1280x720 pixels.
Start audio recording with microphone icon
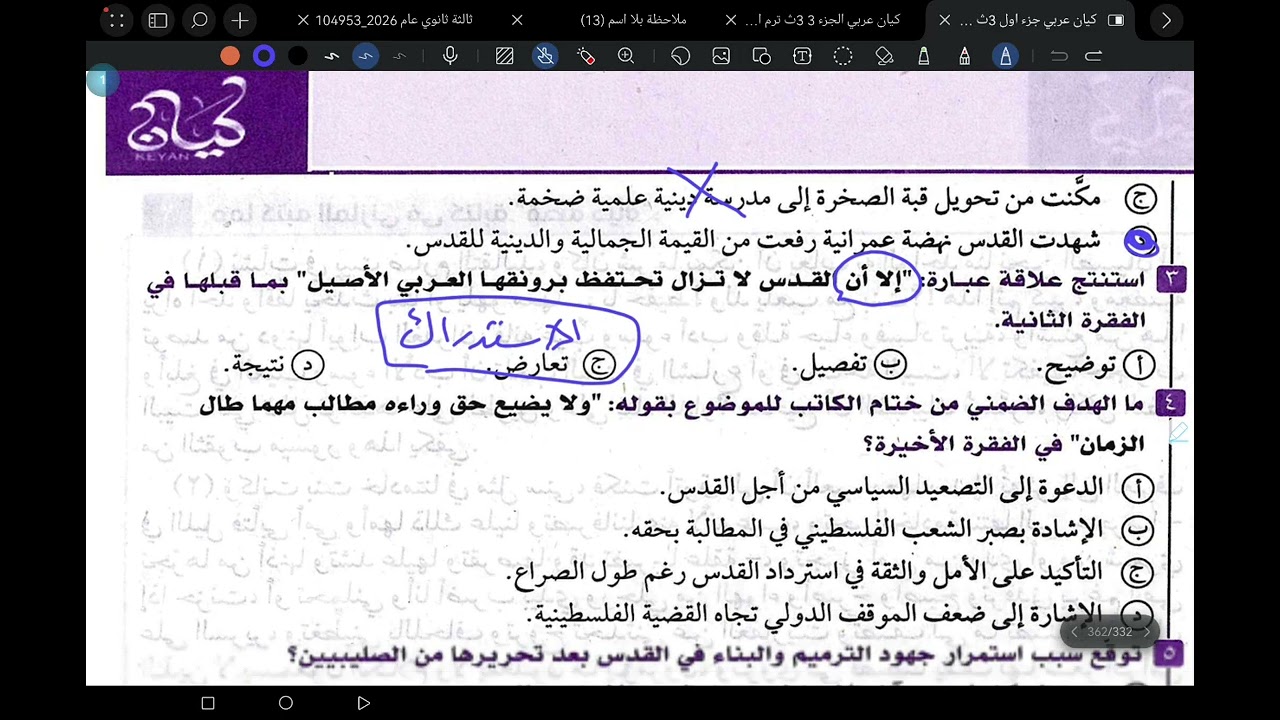pos(450,56)
